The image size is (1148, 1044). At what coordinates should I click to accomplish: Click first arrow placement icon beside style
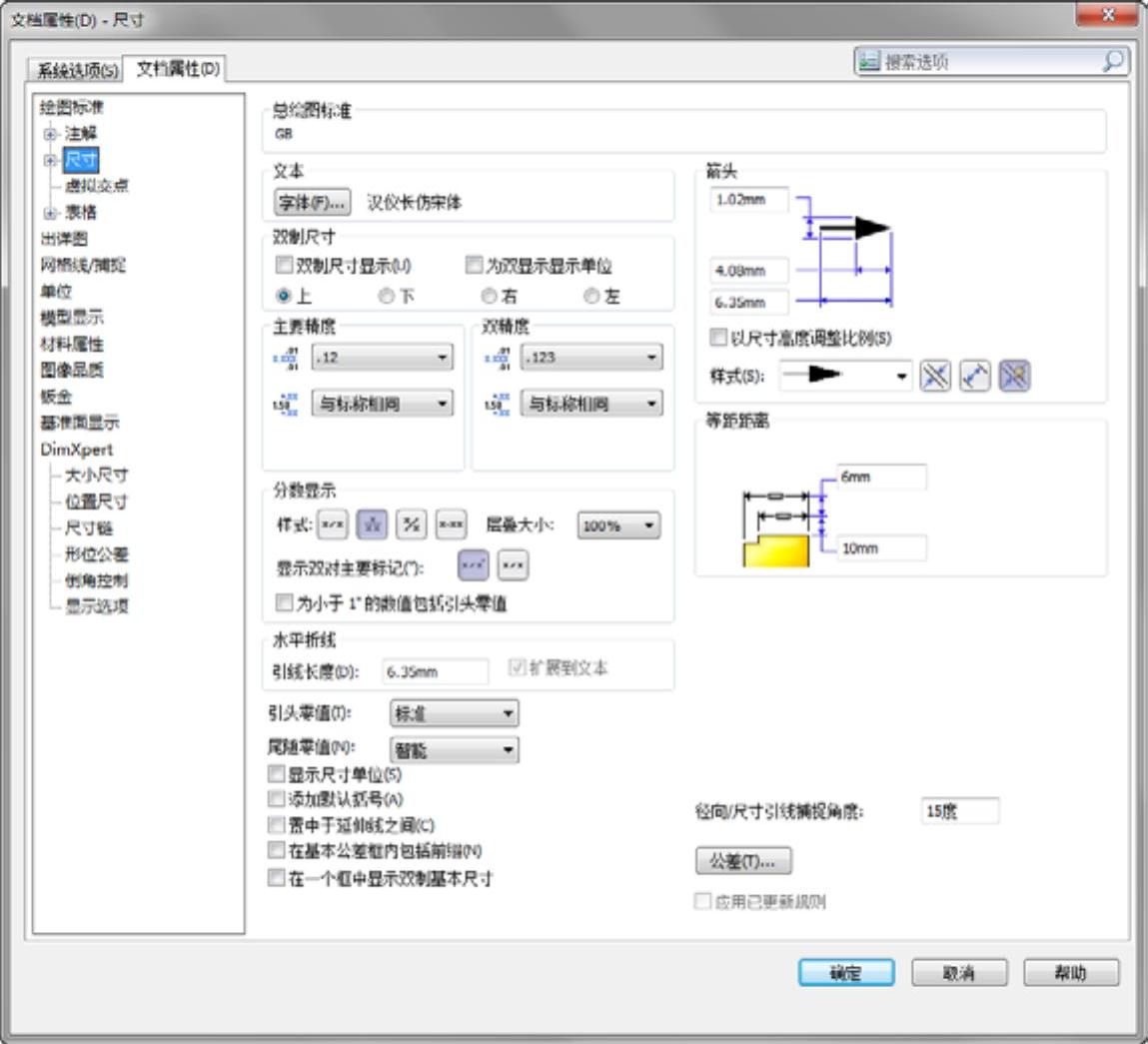pyautogui.click(x=935, y=376)
